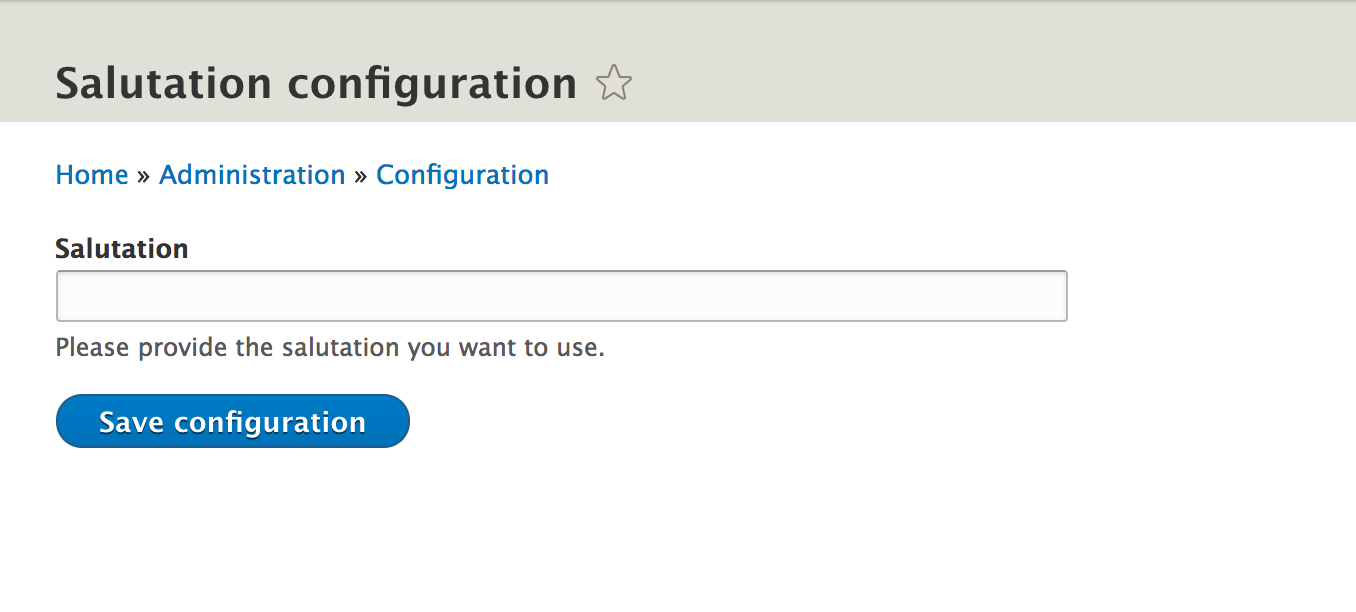
Task: Click the salutation help description text
Action: (330, 348)
